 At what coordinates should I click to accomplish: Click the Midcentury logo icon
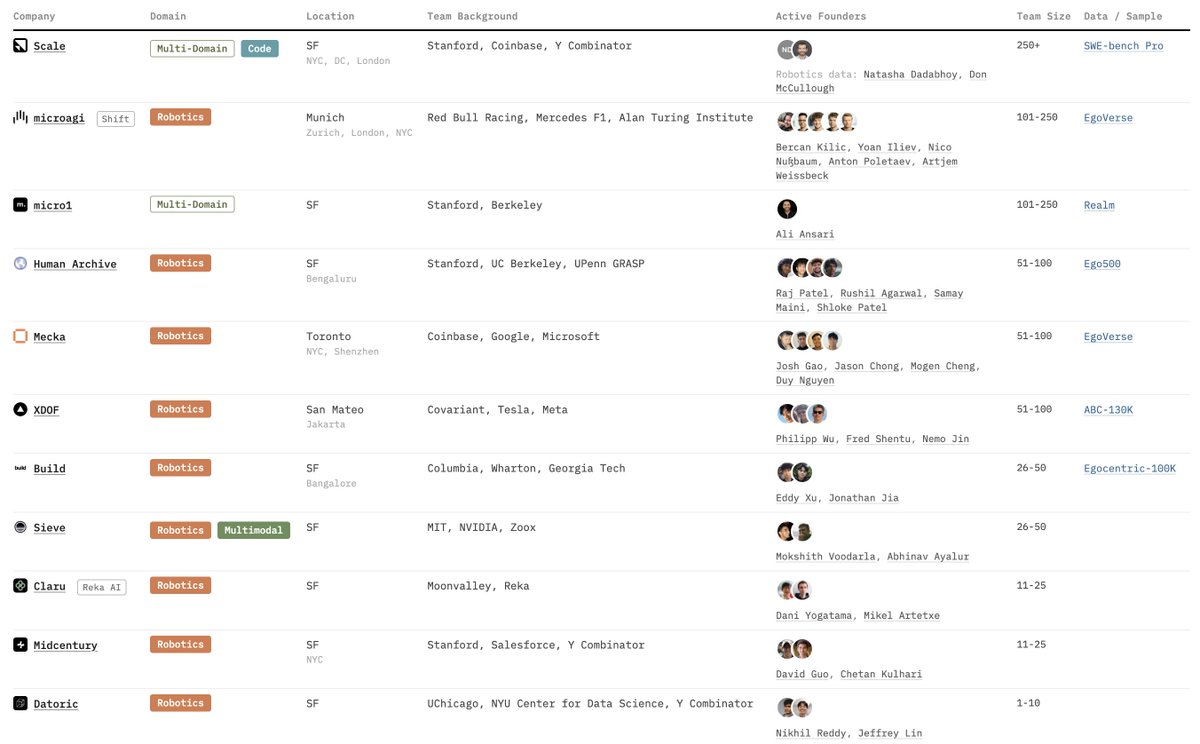[x=20, y=645]
